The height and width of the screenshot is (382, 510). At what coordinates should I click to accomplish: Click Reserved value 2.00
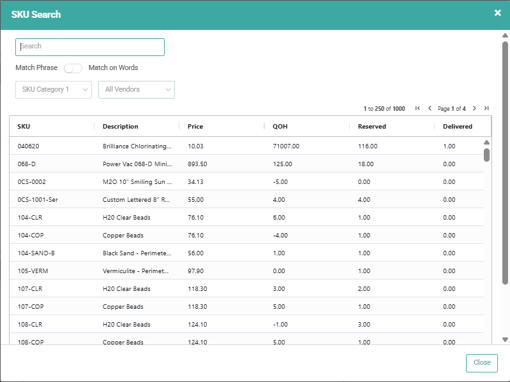(364, 289)
